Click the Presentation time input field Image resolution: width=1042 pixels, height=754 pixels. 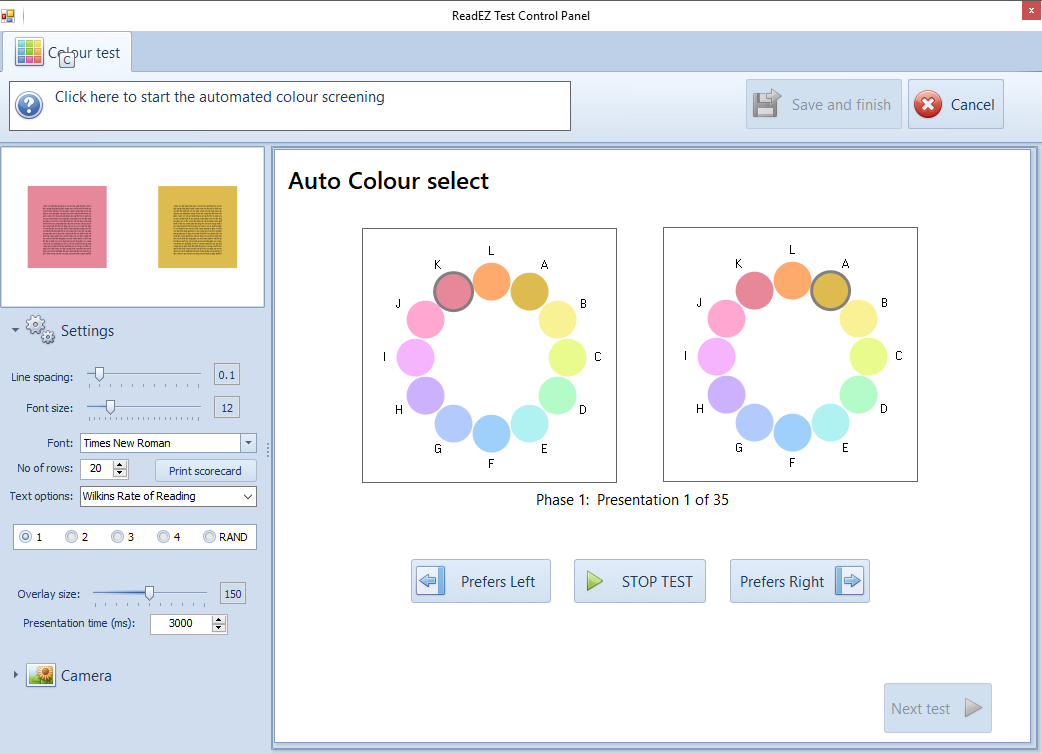(x=180, y=624)
